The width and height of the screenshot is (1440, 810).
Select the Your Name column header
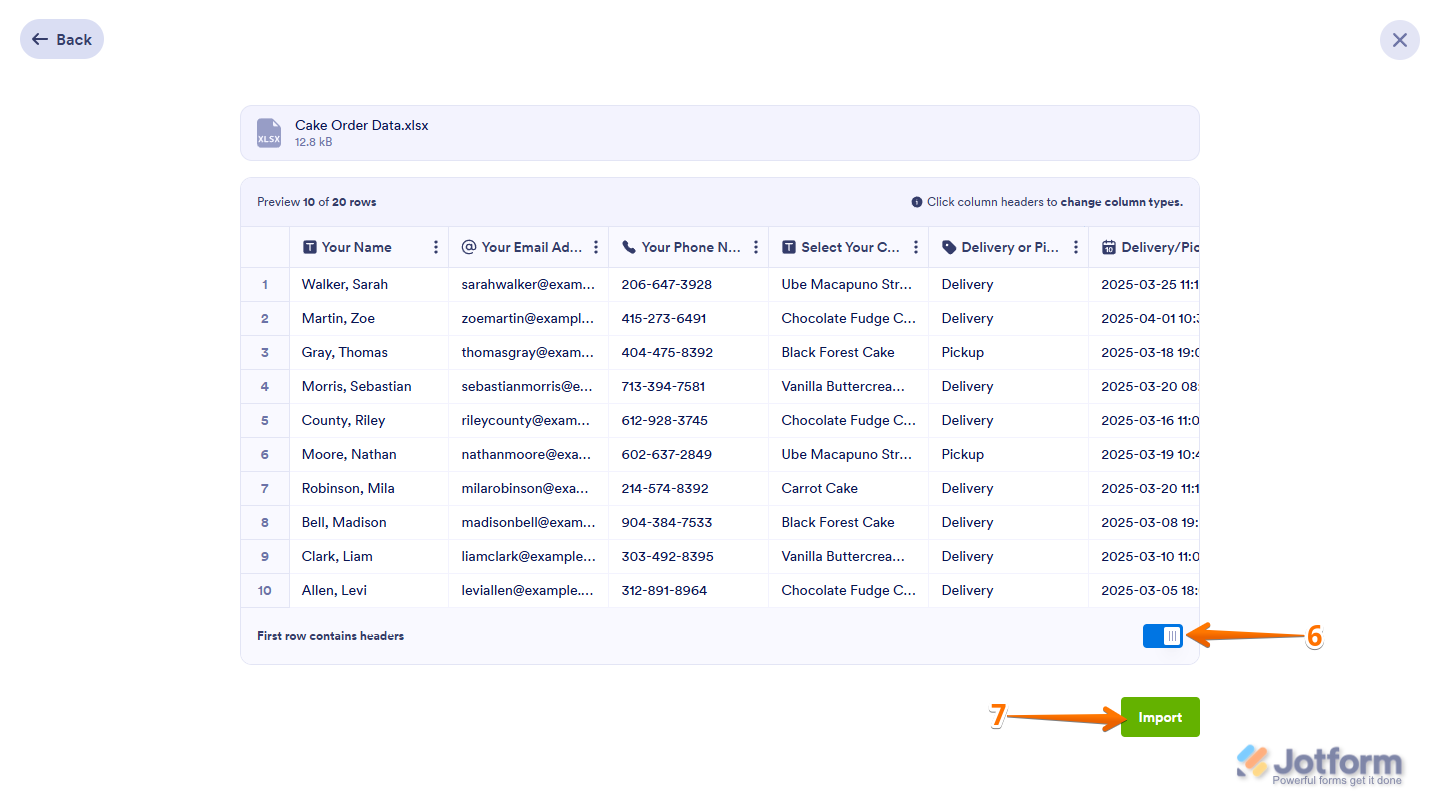(369, 247)
